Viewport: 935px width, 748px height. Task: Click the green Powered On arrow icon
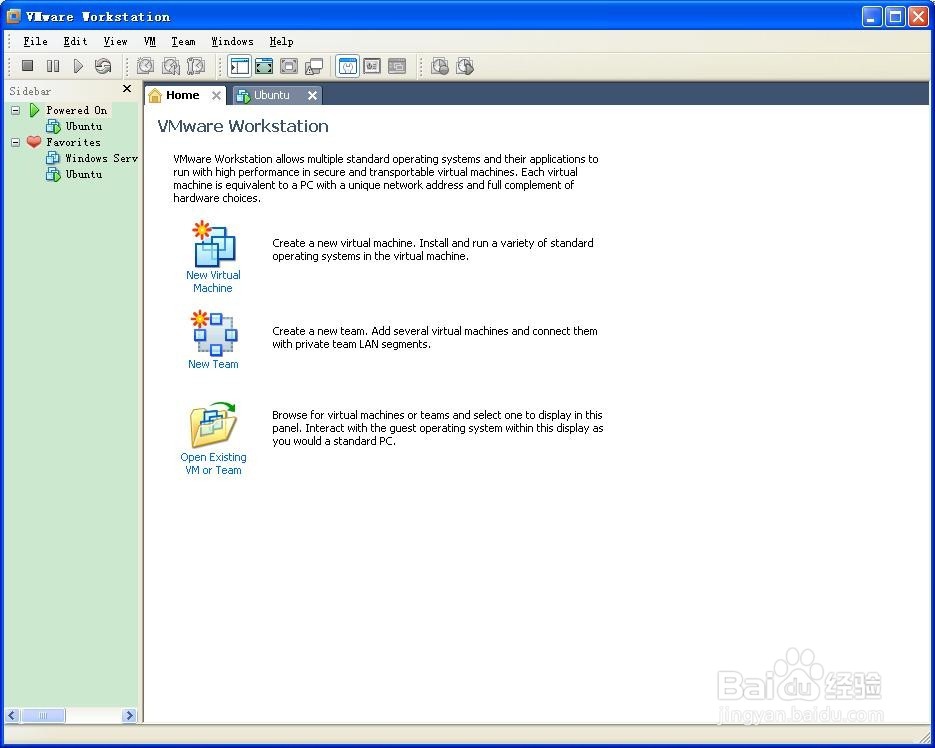34,110
